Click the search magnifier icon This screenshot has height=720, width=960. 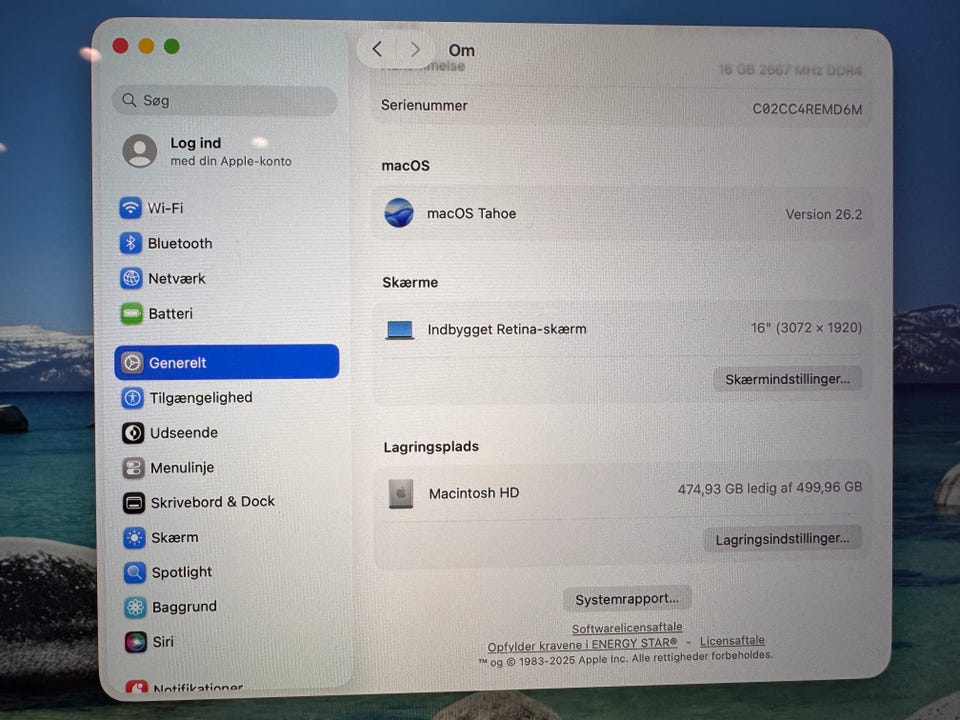click(129, 99)
